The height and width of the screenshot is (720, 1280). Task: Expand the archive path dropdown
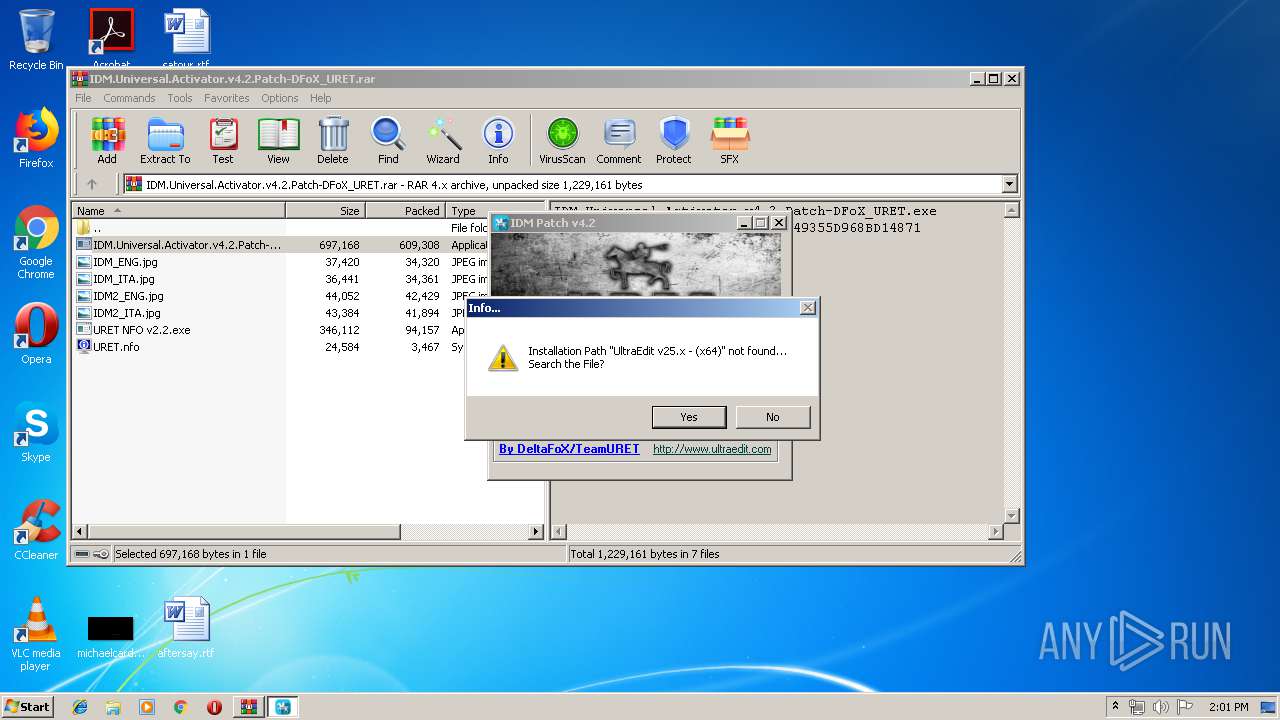1009,184
